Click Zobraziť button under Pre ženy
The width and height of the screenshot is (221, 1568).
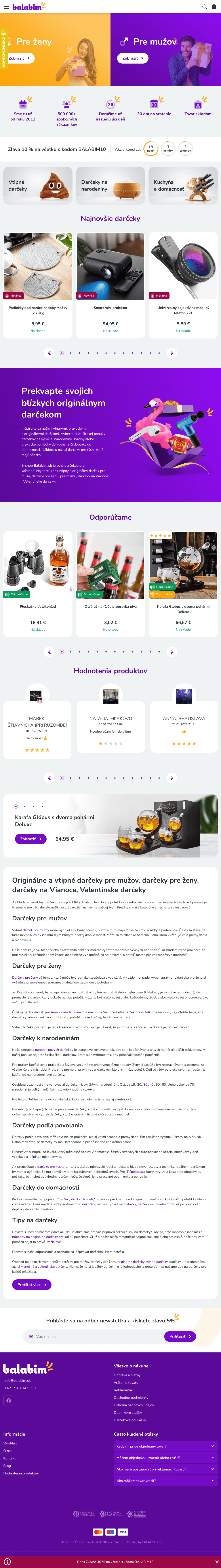[x=20, y=58]
